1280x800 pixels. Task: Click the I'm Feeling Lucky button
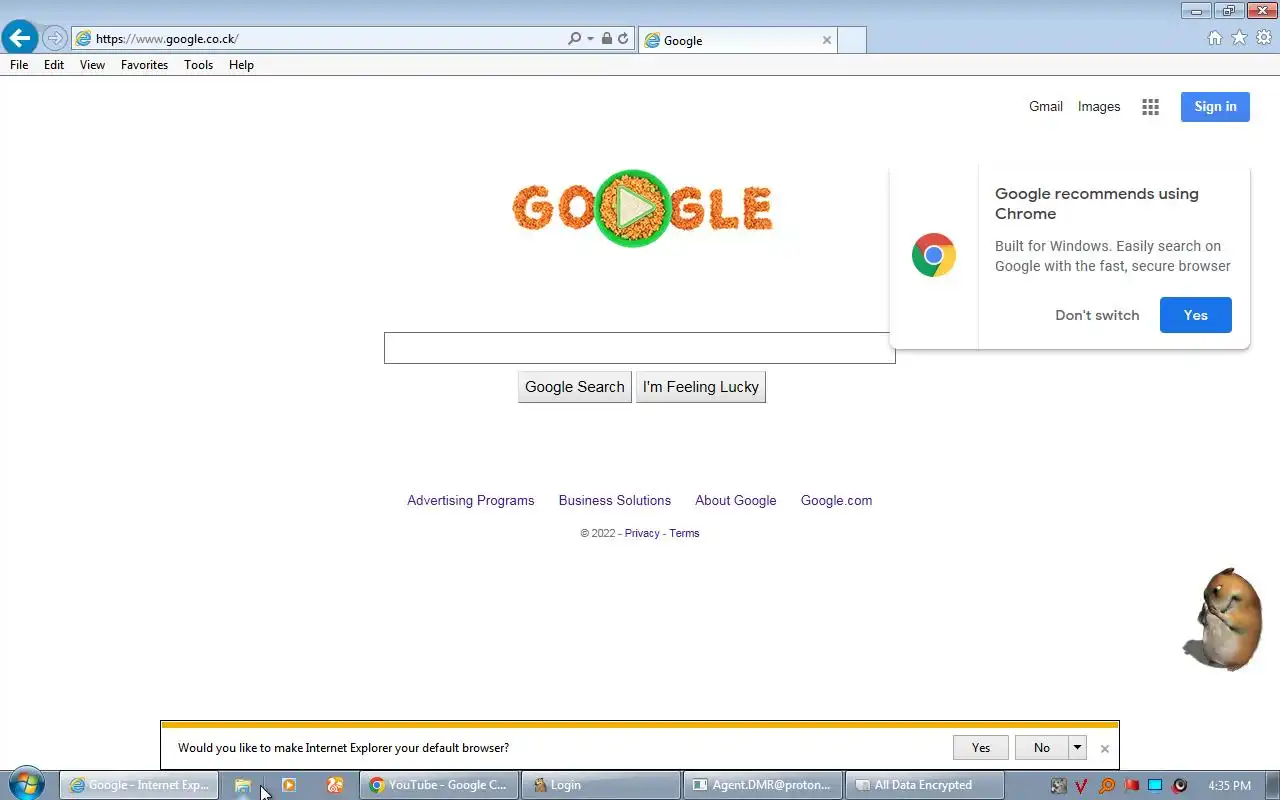[701, 387]
